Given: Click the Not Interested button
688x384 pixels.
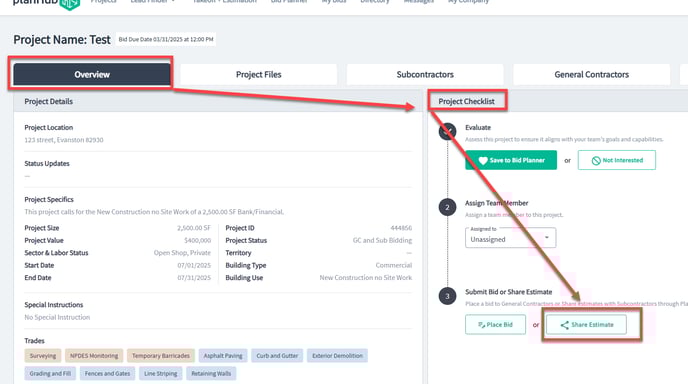Looking at the screenshot, I should pyautogui.click(x=616, y=160).
